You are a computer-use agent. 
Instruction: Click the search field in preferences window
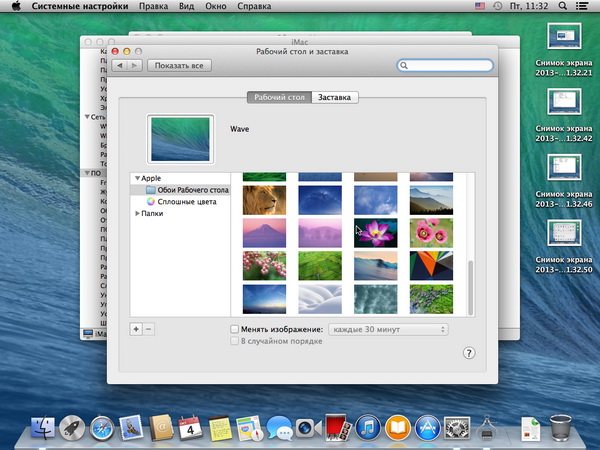pyautogui.click(x=445, y=65)
